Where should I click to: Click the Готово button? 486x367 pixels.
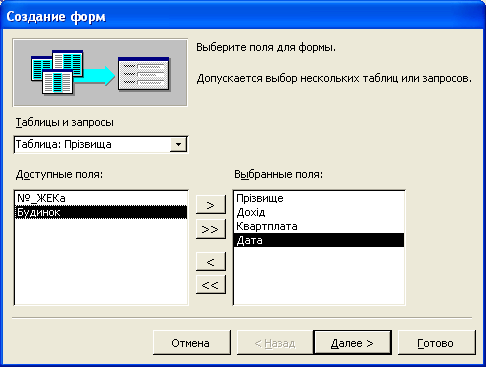pos(437,343)
